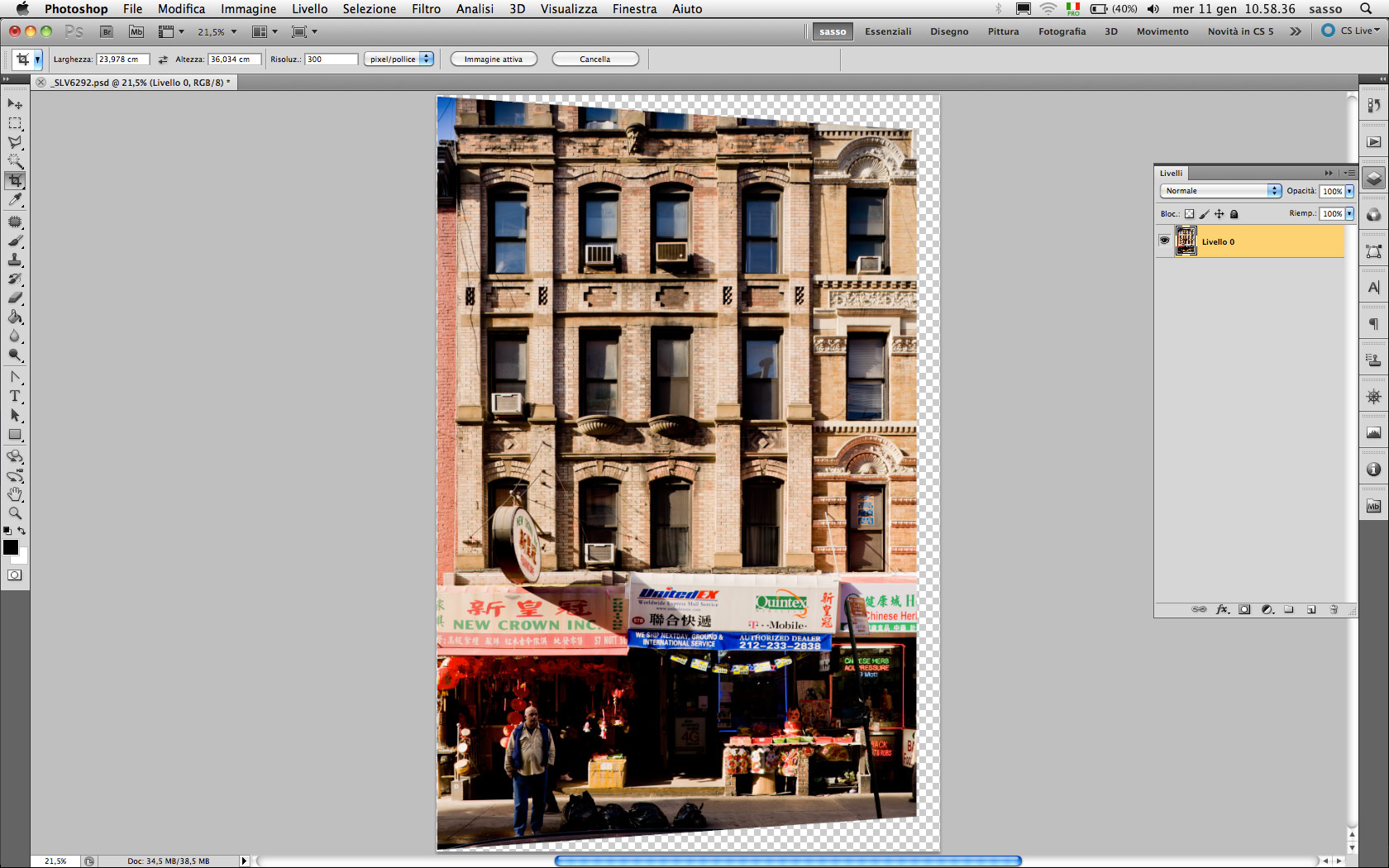Expand the Opacità slider dropdown
The image size is (1389, 868).
click(x=1349, y=191)
